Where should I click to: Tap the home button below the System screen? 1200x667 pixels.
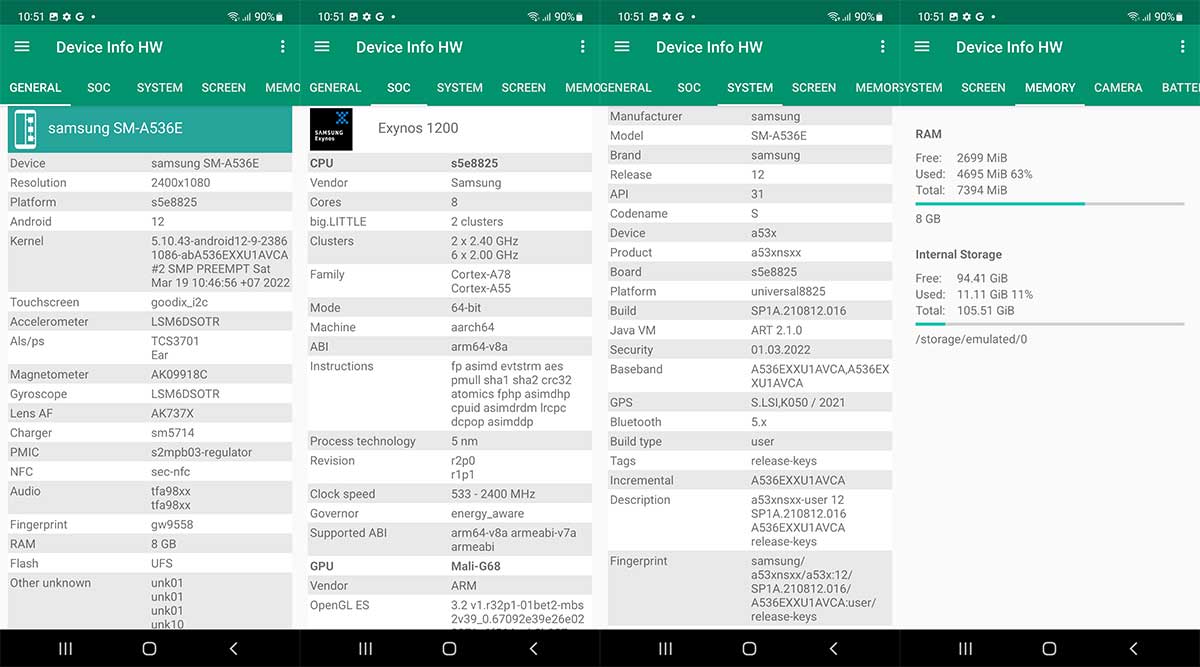pos(749,649)
